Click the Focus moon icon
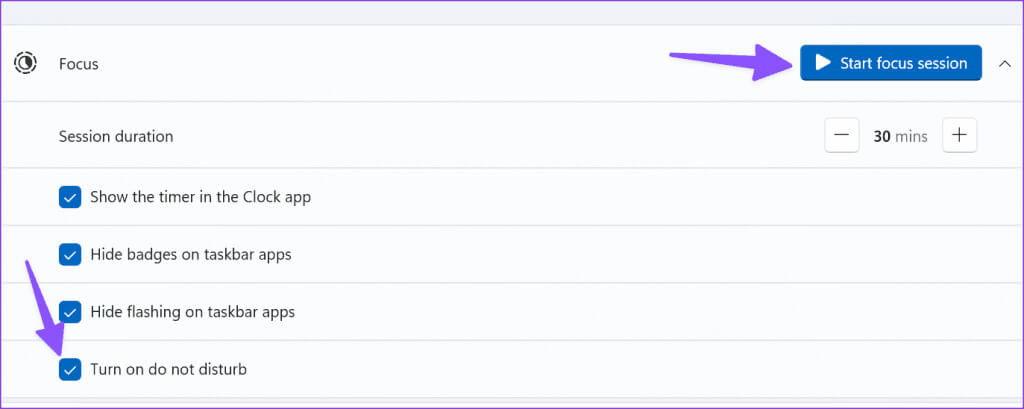Image resolution: width=1024 pixels, height=409 pixels. pyautogui.click(x=25, y=63)
